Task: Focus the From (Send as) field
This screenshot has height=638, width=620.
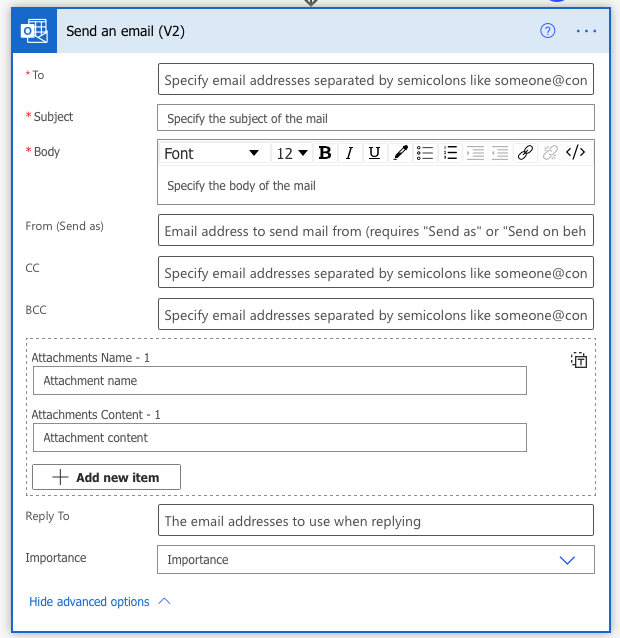Action: coord(375,230)
